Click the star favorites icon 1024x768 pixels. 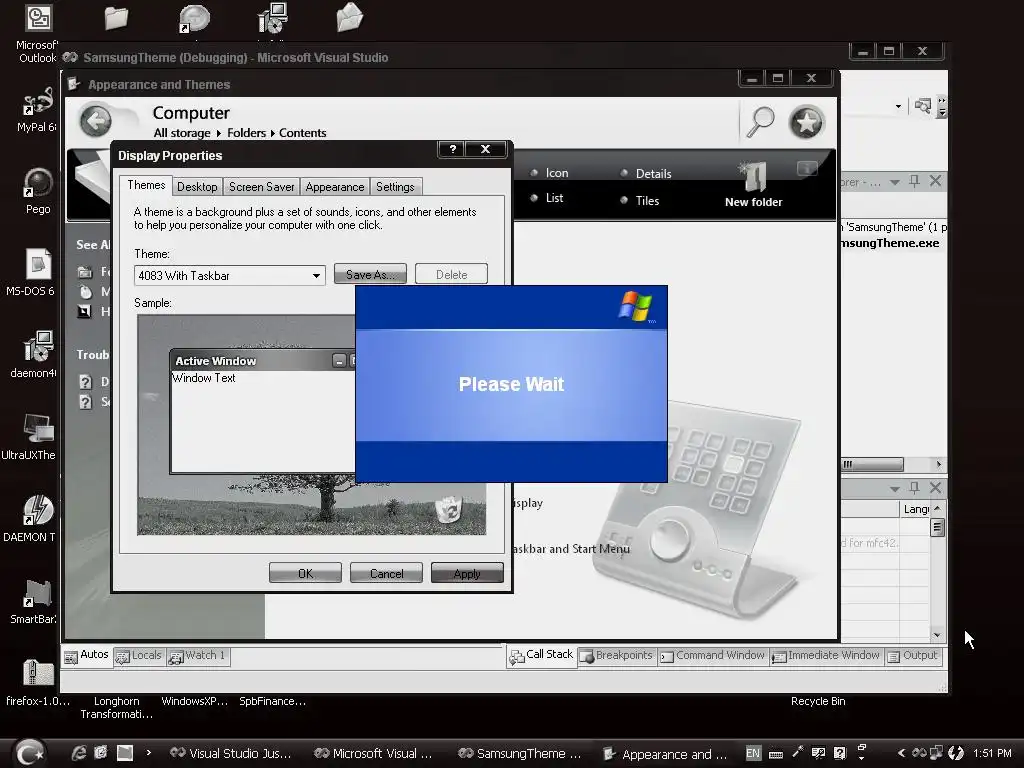(807, 121)
